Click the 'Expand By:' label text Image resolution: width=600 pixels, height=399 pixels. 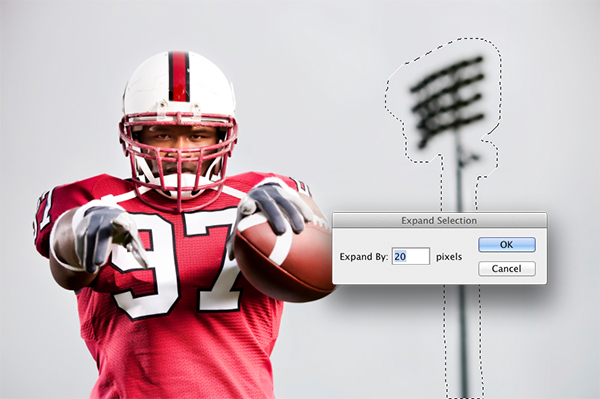click(x=364, y=256)
